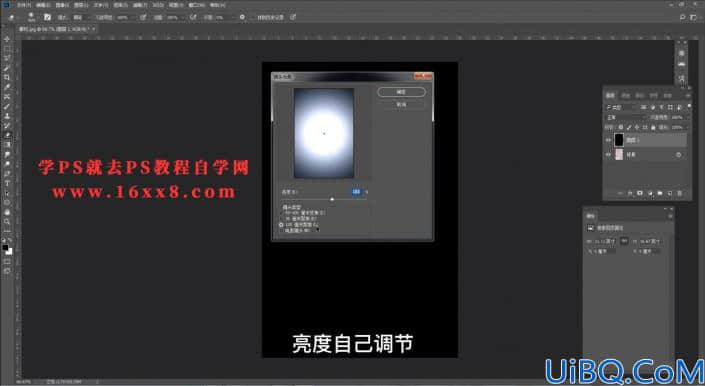Add a layer mask icon
This screenshot has width=705, height=386.
(640, 193)
